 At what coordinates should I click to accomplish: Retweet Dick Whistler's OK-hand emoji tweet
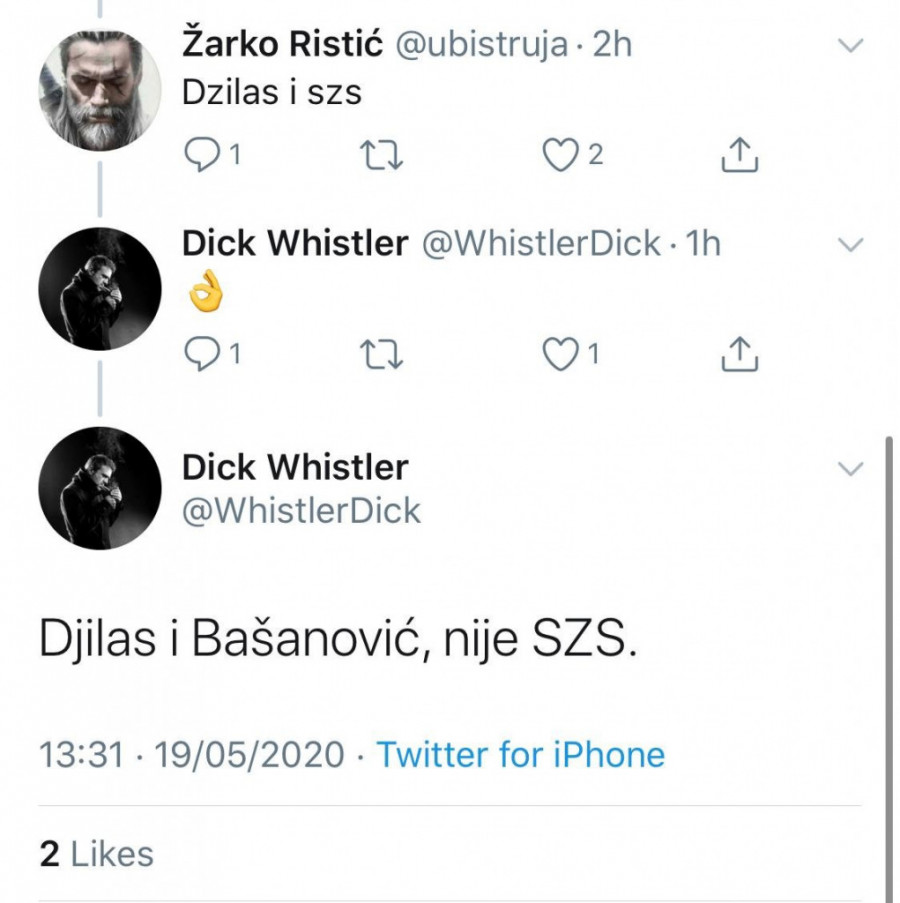coord(381,355)
